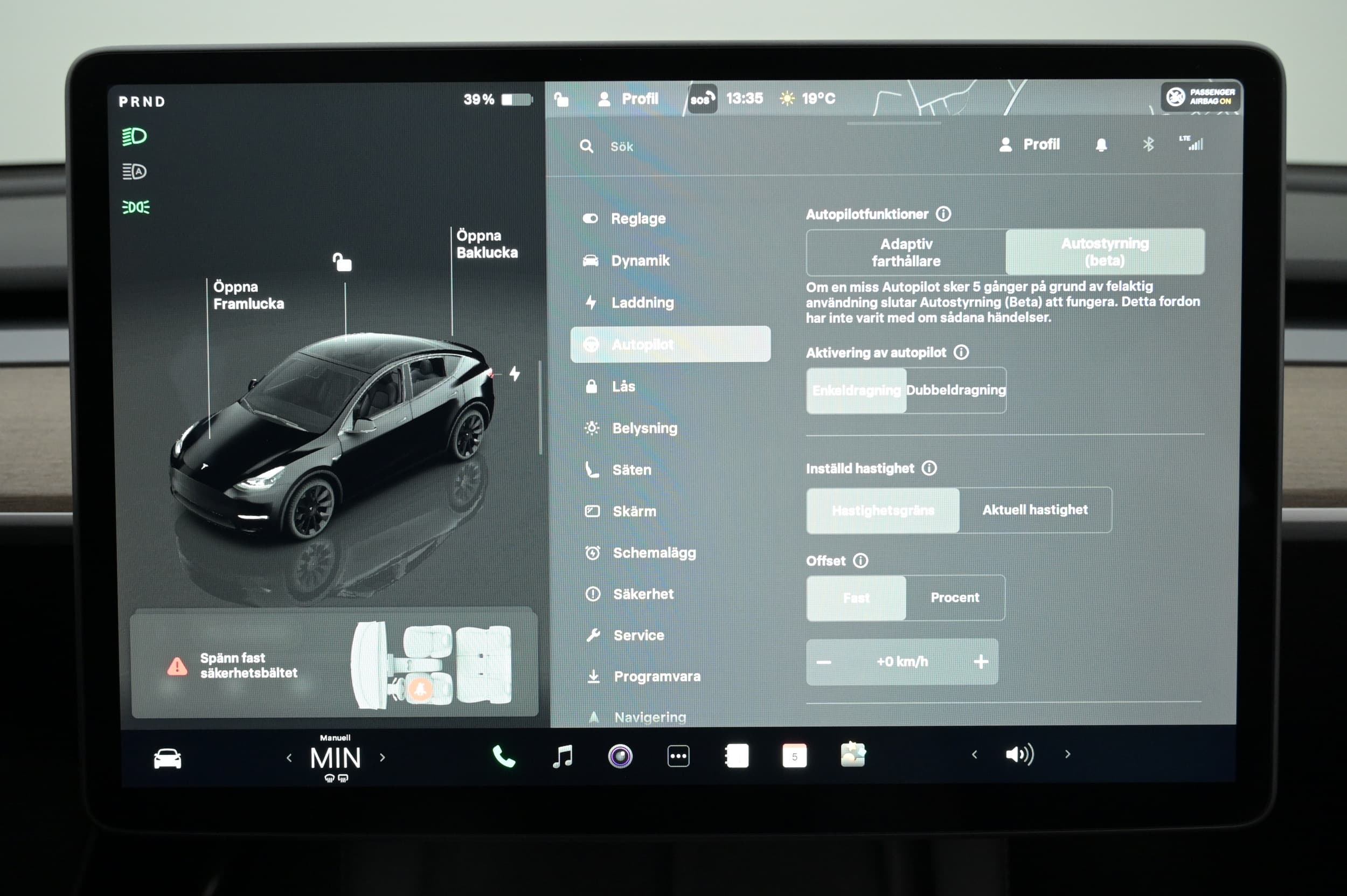Open notifications bell icon

[x=1101, y=144]
